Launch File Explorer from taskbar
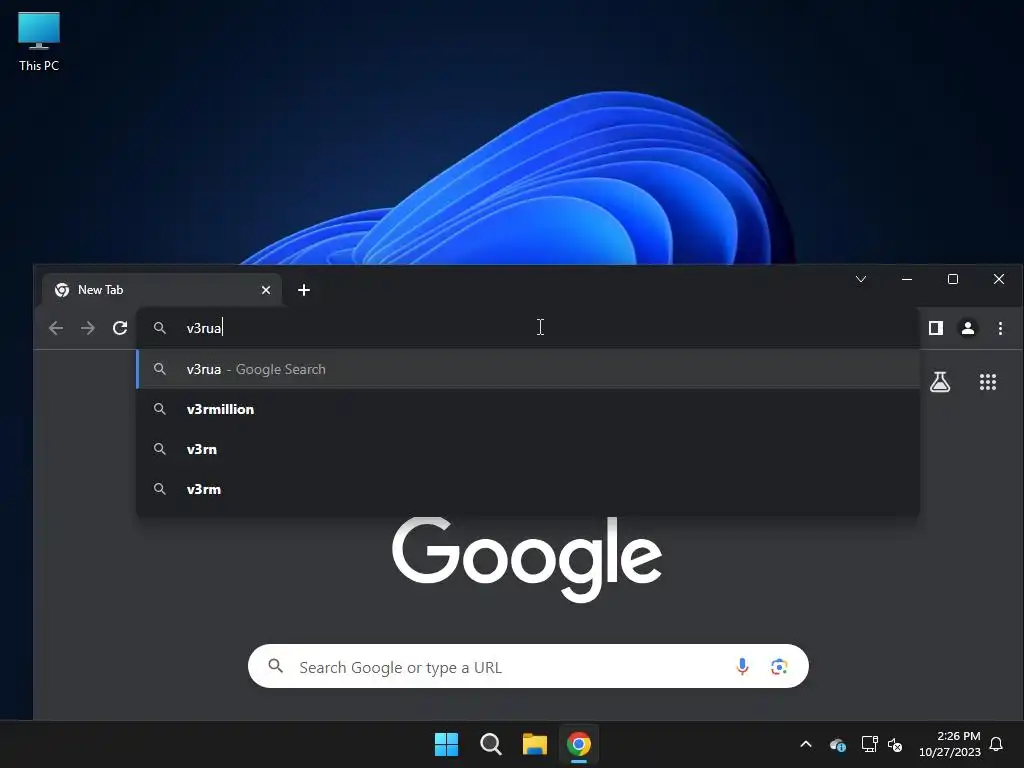The height and width of the screenshot is (768, 1024). pos(535,744)
